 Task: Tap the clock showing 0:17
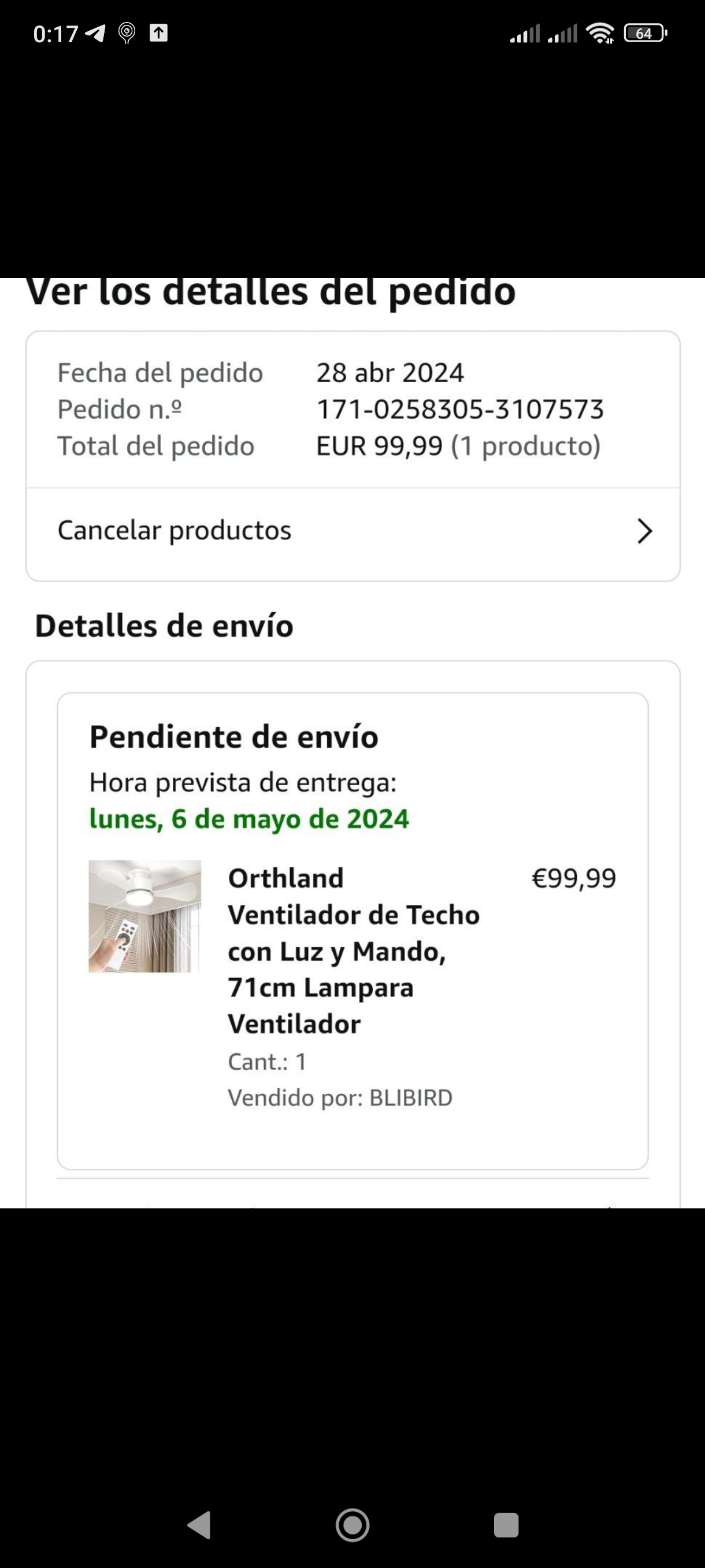[55, 34]
